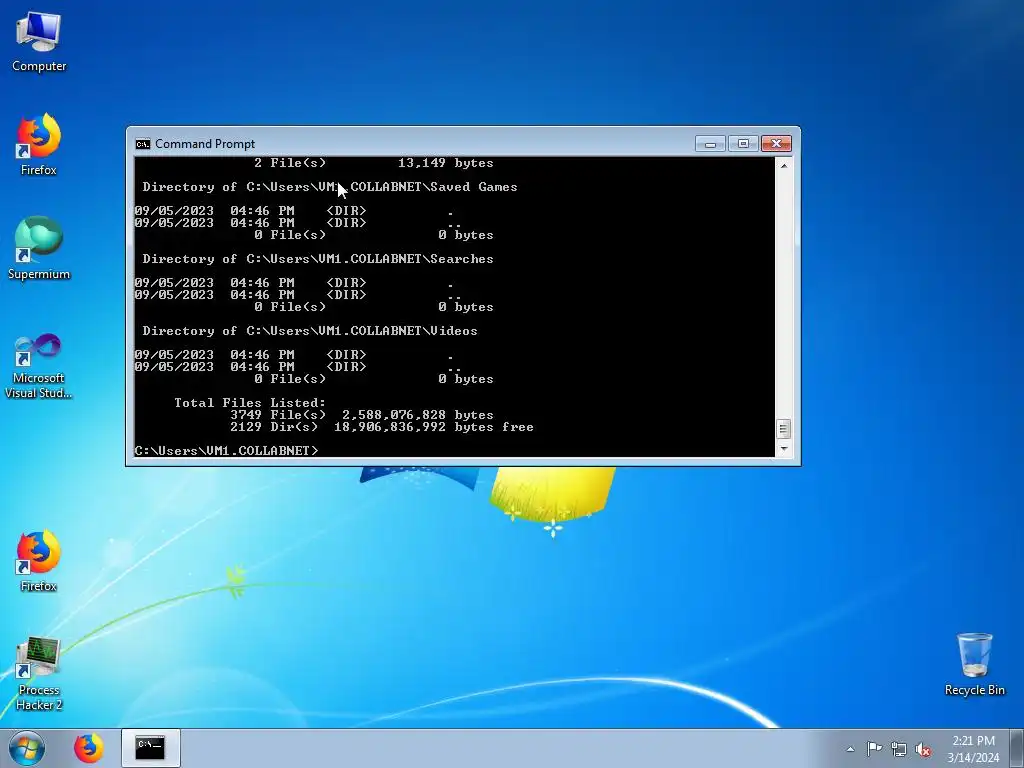
Task: Click the '13,149 bytes' line
Action: tap(374, 163)
